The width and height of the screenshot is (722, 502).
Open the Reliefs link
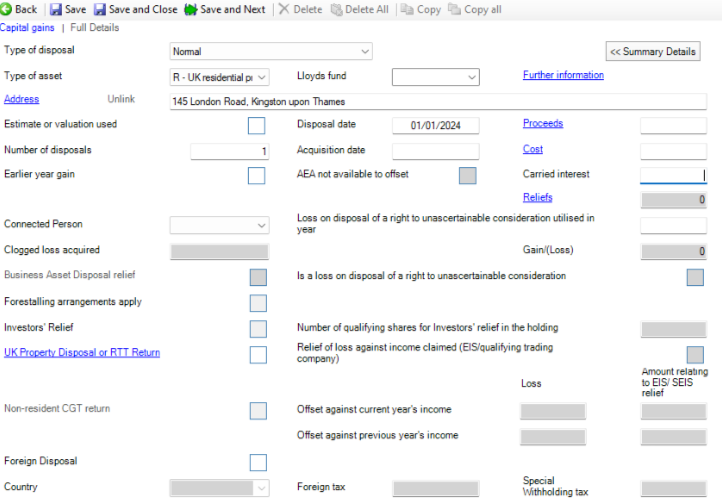click(x=537, y=198)
